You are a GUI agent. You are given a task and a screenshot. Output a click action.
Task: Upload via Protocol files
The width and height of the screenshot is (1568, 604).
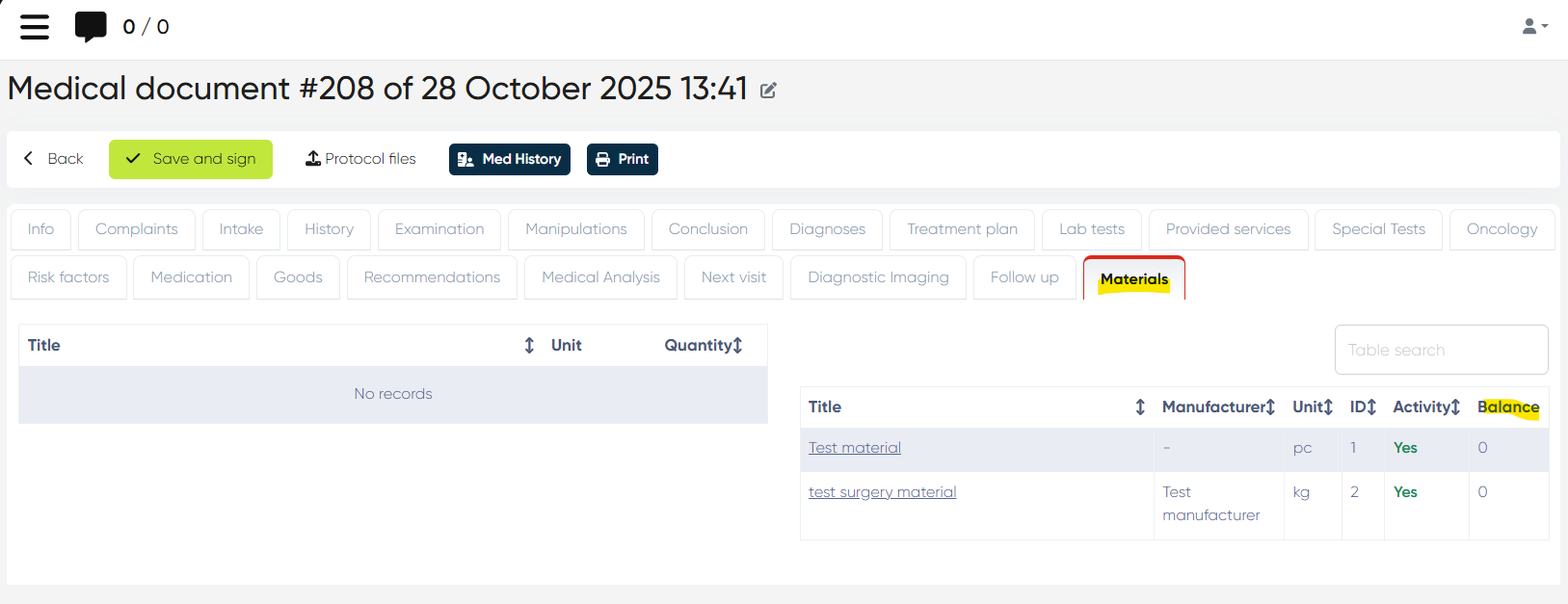(361, 159)
